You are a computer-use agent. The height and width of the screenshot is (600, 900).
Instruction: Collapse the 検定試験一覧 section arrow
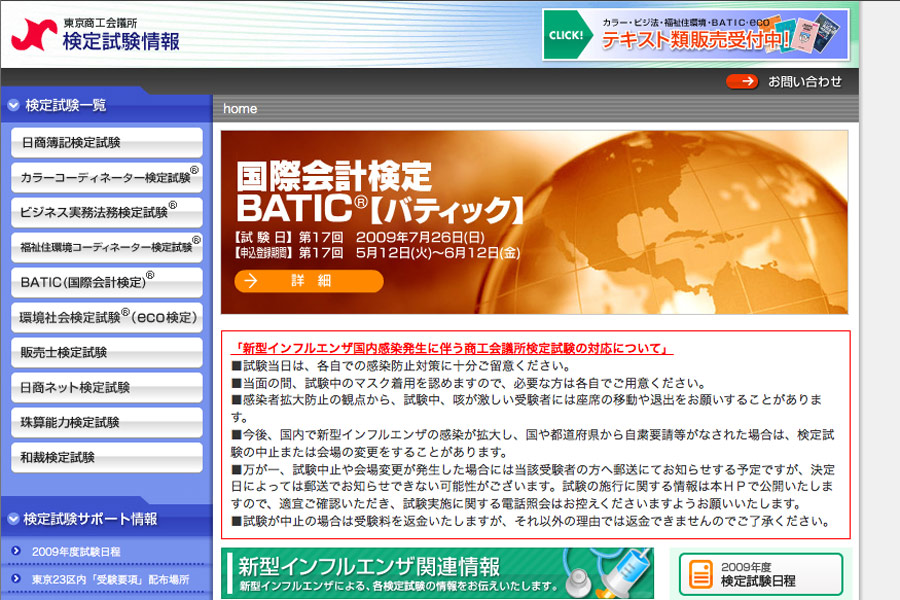coord(14,105)
